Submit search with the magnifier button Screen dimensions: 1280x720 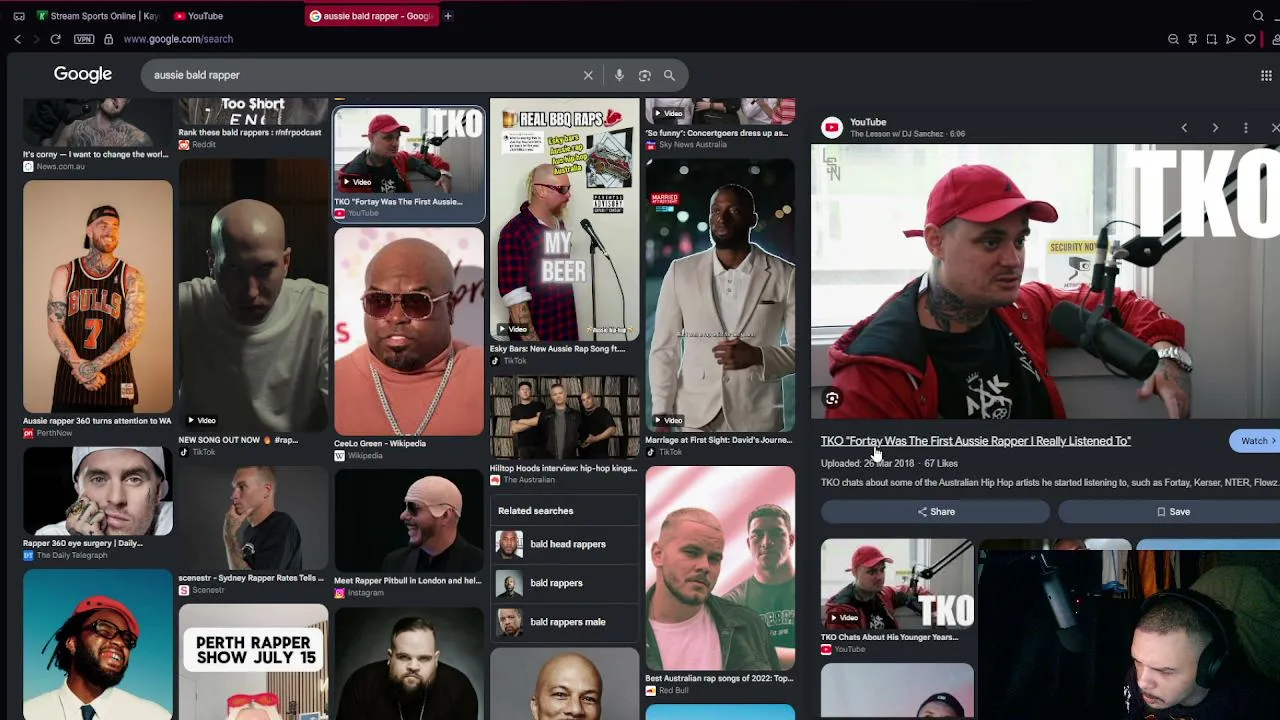click(669, 75)
